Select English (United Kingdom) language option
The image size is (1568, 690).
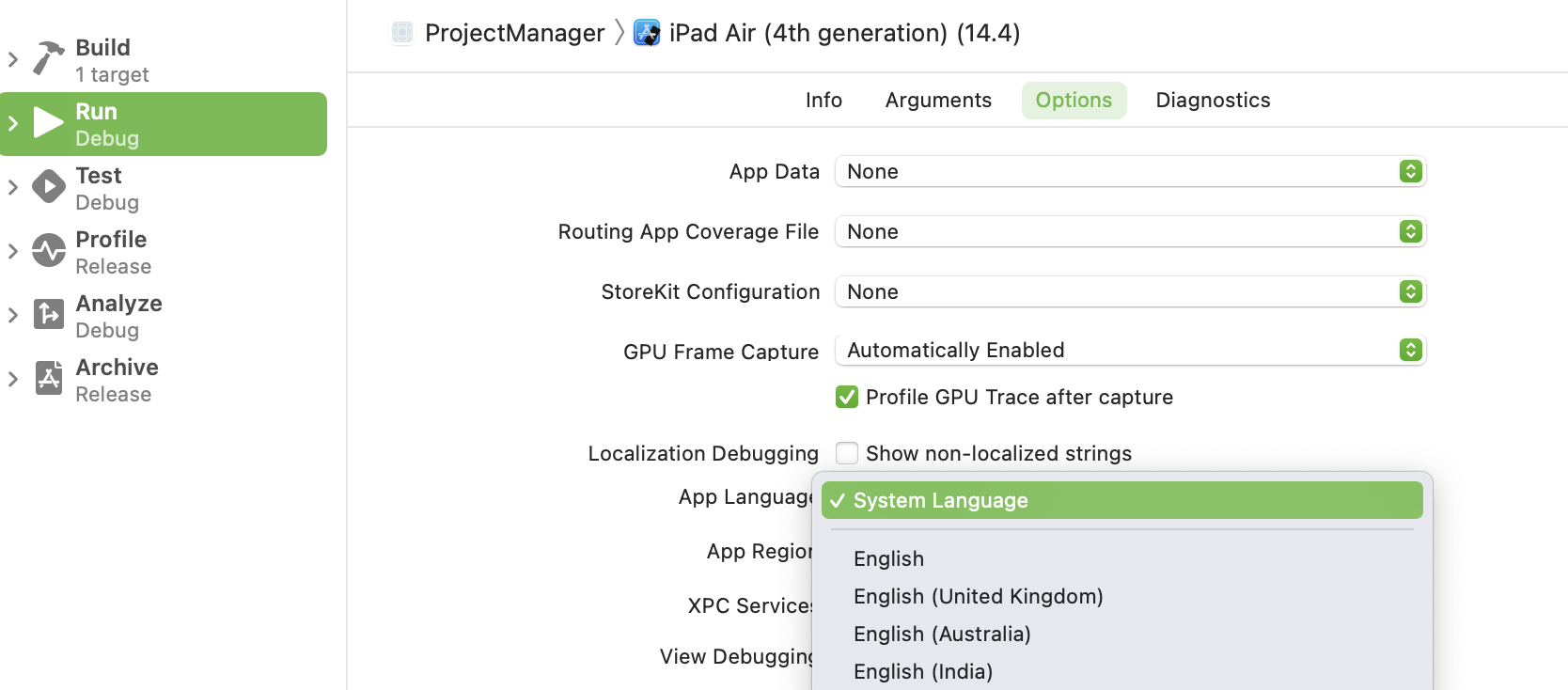pos(978,597)
